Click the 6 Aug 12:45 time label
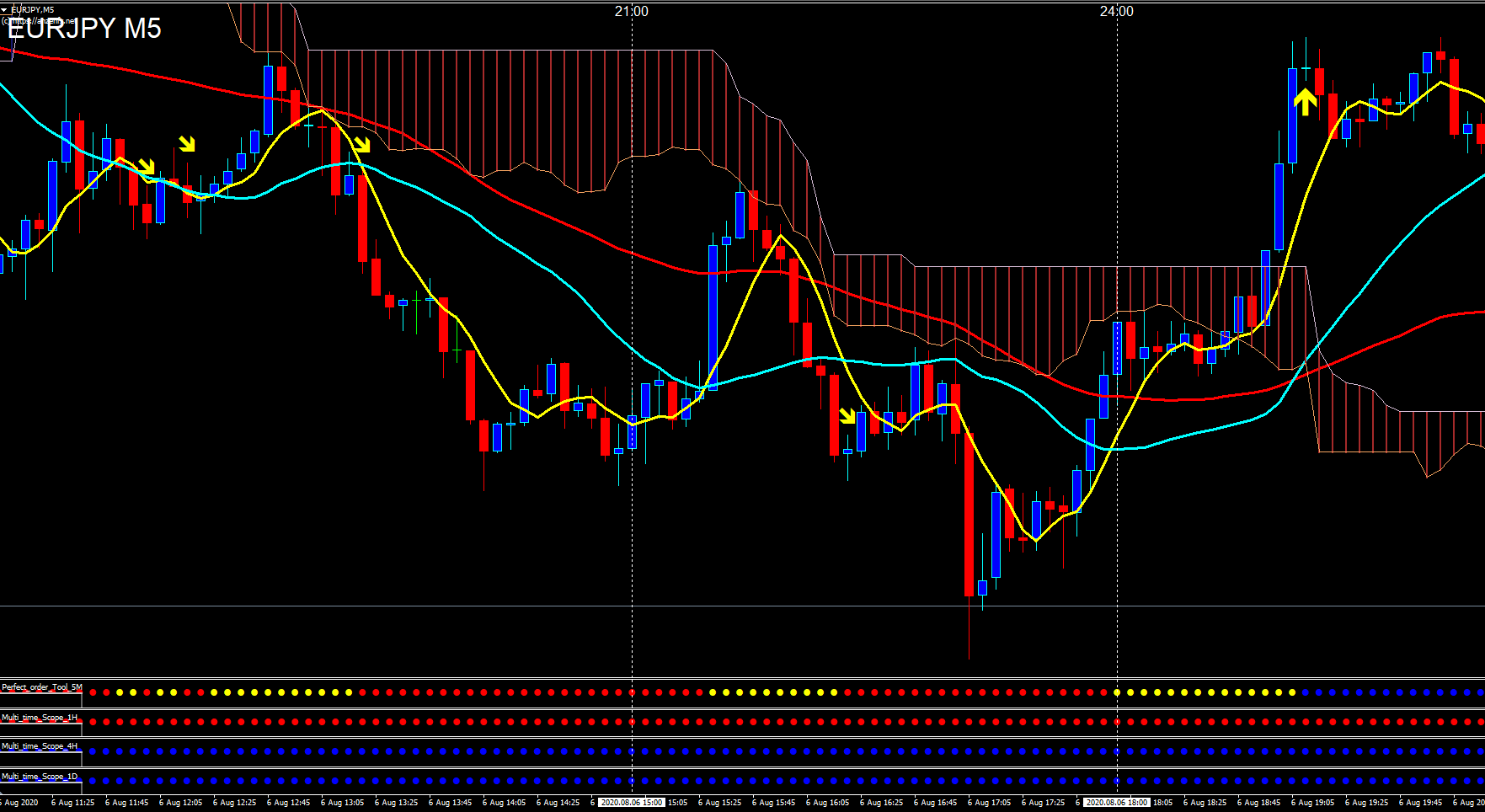Image resolution: width=1485 pixels, height=812 pixels. pos(288,803)
